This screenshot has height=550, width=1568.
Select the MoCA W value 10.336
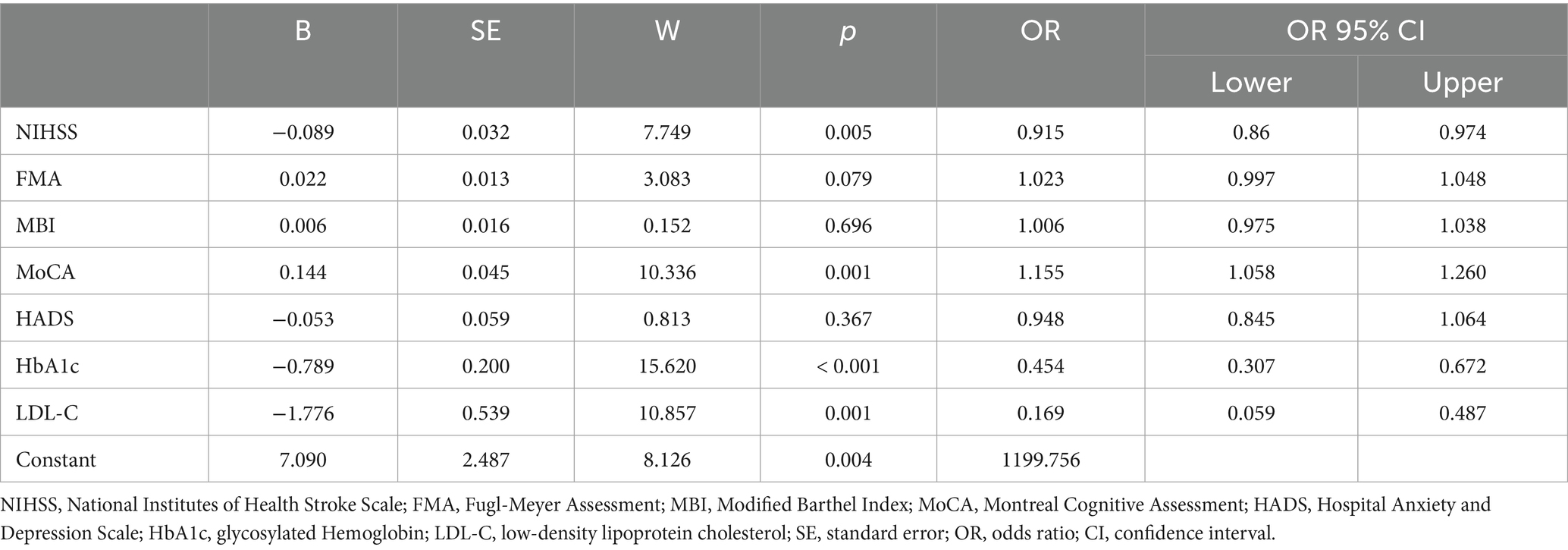667,272
